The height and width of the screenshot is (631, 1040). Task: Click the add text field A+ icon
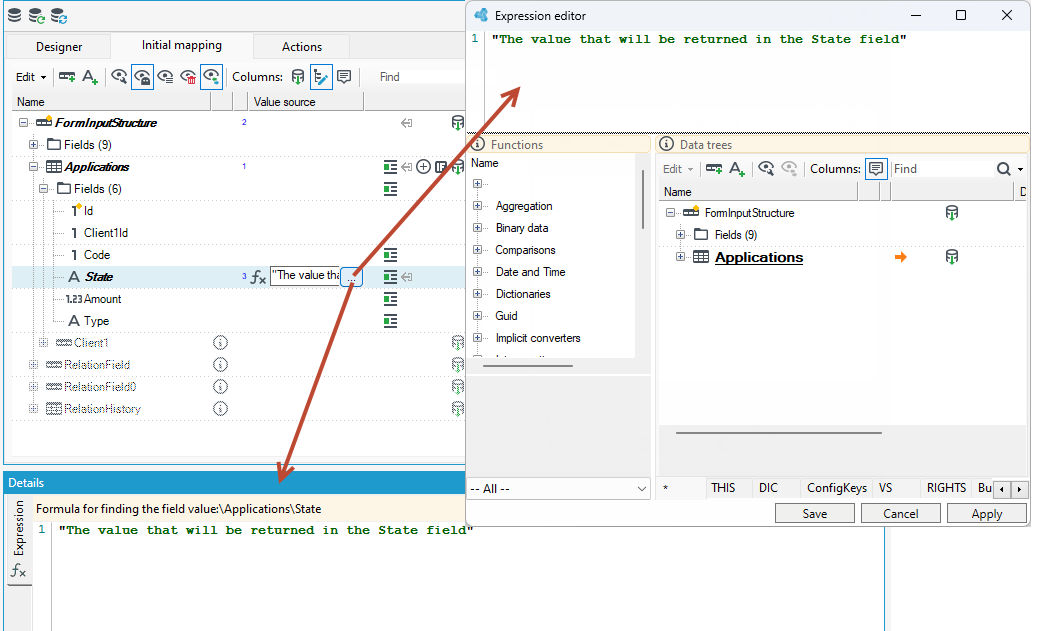coord(90,77)
